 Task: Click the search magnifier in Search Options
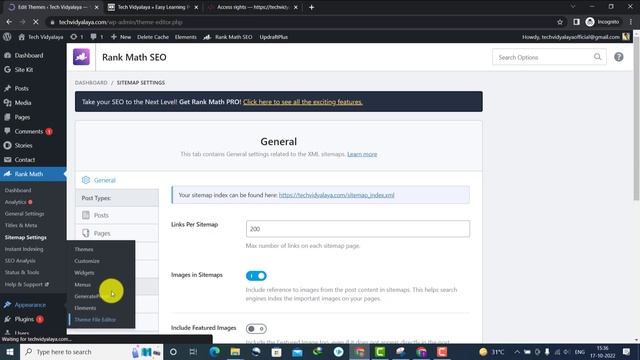(598, 57)
